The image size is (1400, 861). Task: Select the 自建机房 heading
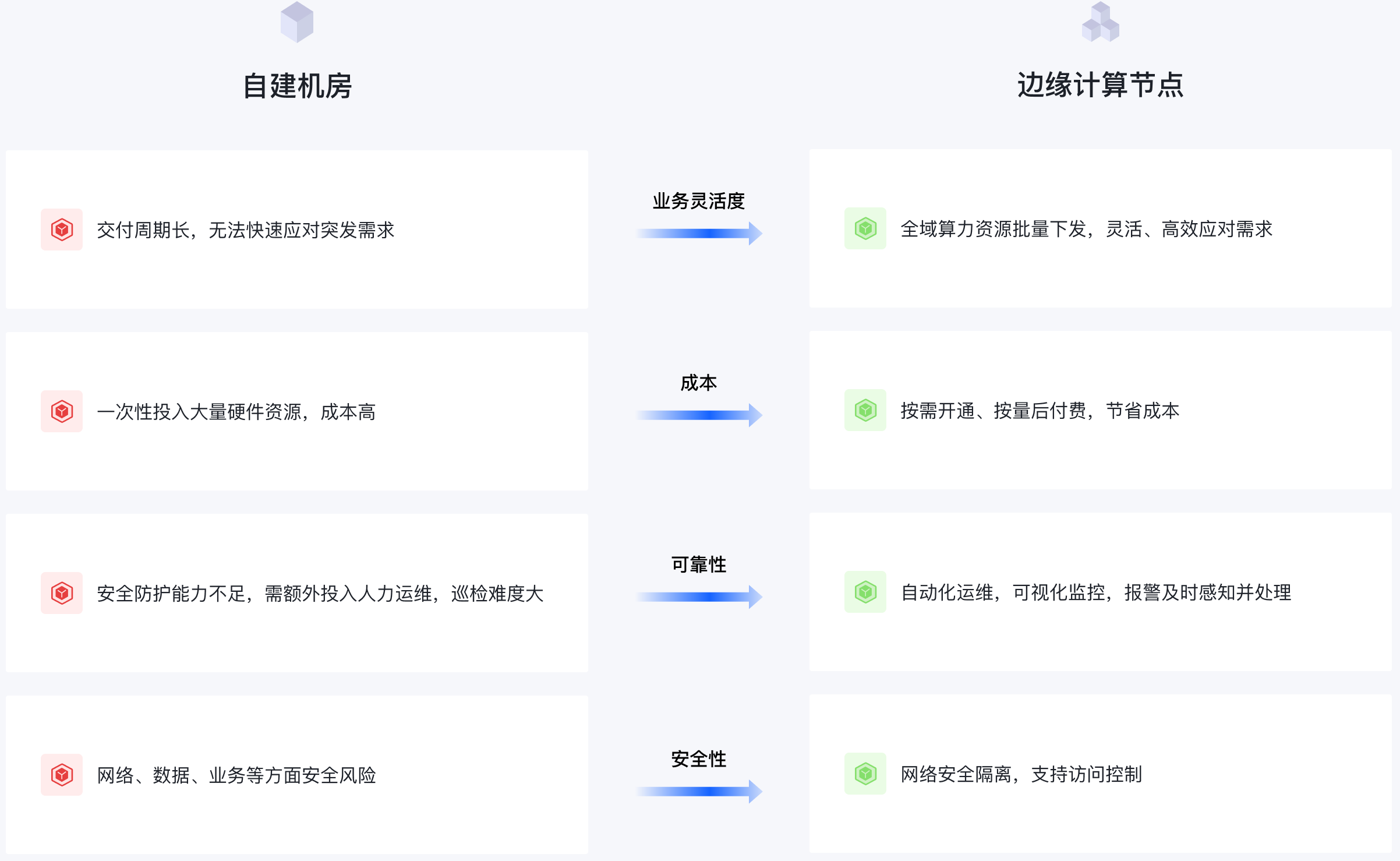click(x=297, y=86)
